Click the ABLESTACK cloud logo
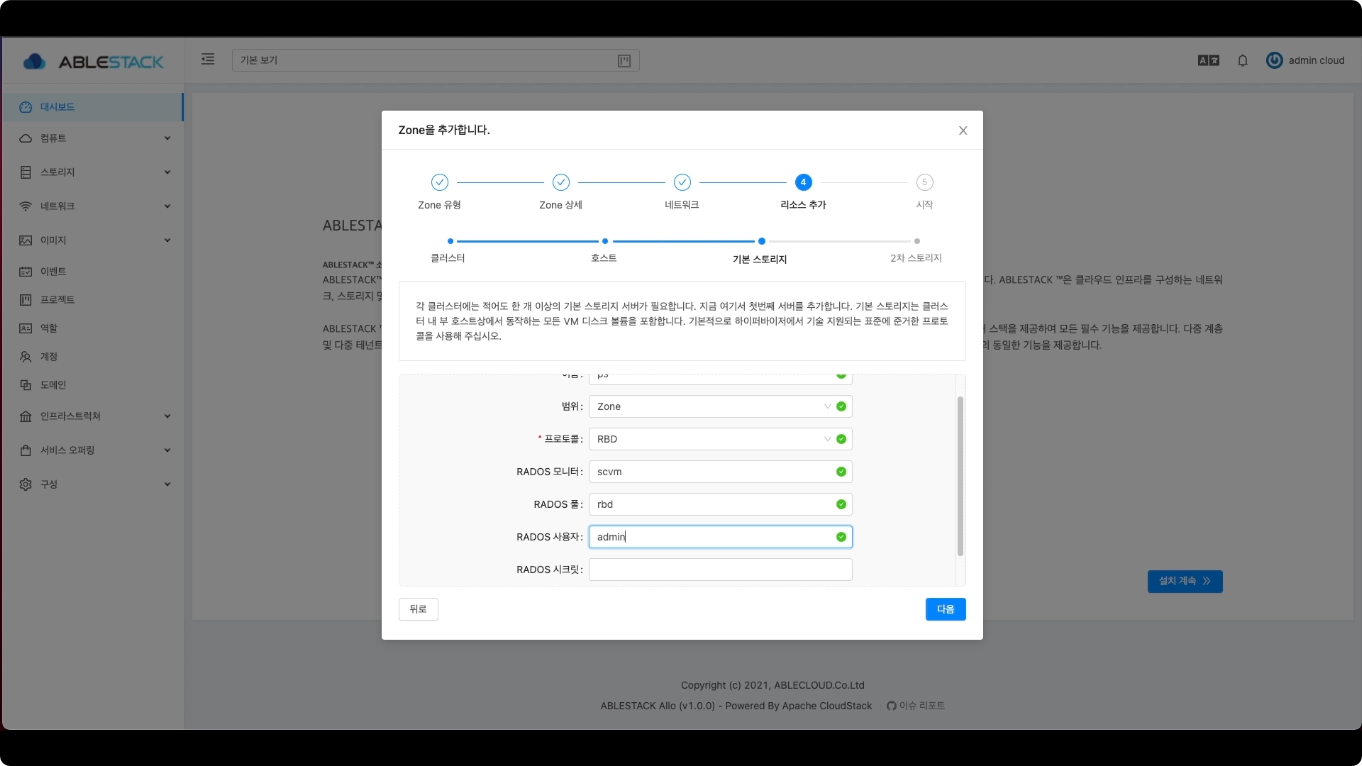 coord(93,61)
